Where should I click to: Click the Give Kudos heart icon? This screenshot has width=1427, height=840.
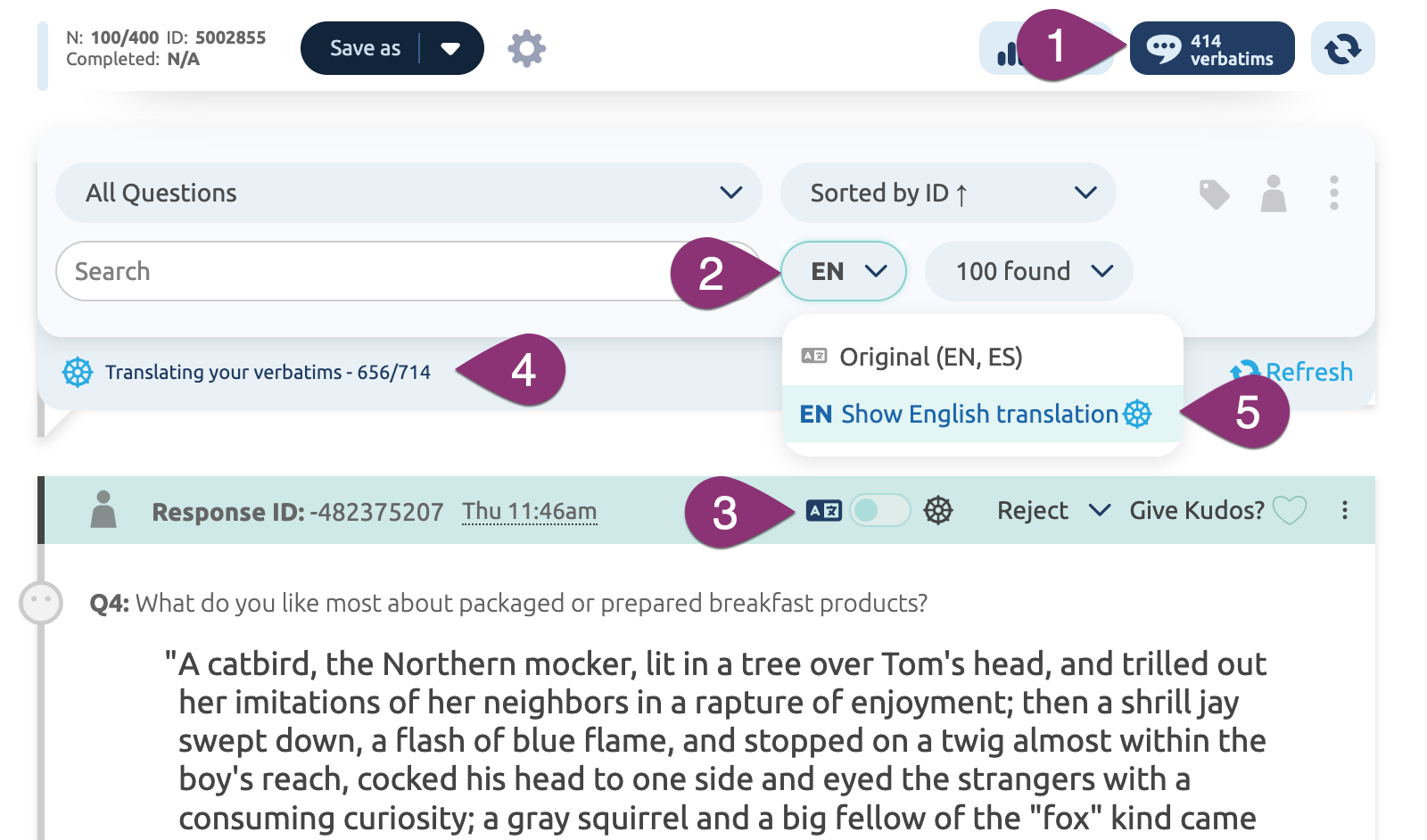pyautogui.click(x=1289, y=510)
